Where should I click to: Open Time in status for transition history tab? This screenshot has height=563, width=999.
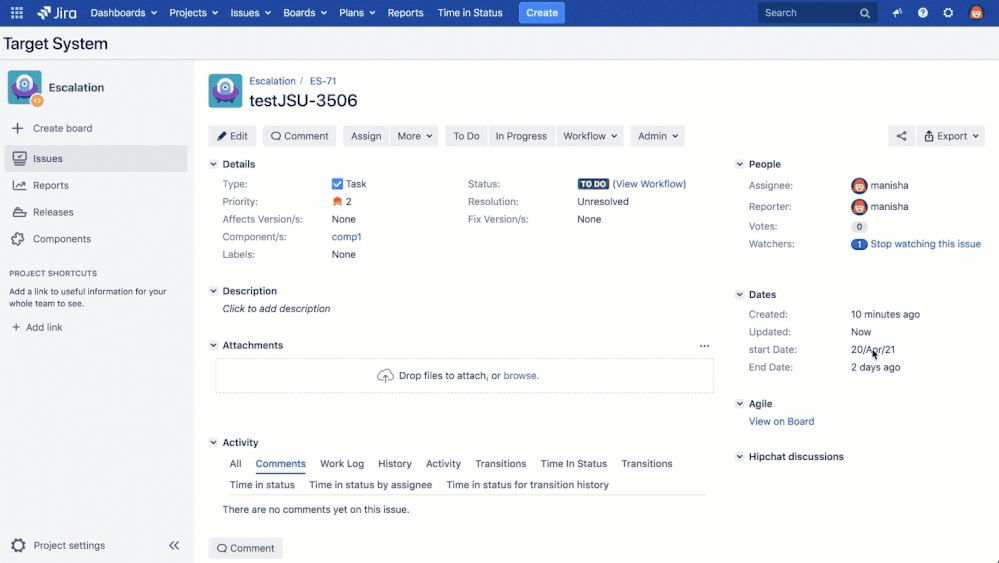coord(528,485)
